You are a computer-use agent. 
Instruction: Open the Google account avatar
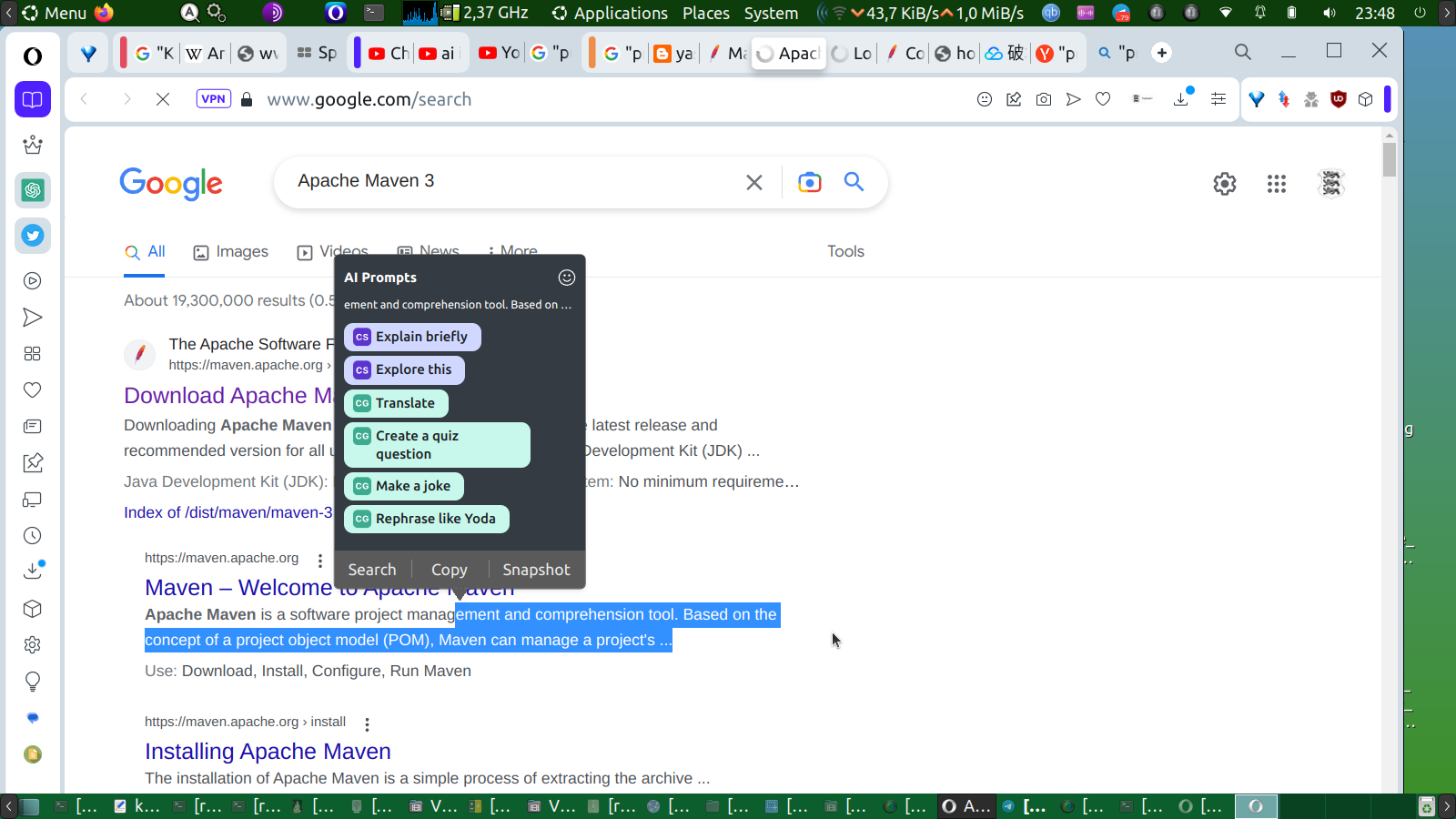coord(1331,184)
